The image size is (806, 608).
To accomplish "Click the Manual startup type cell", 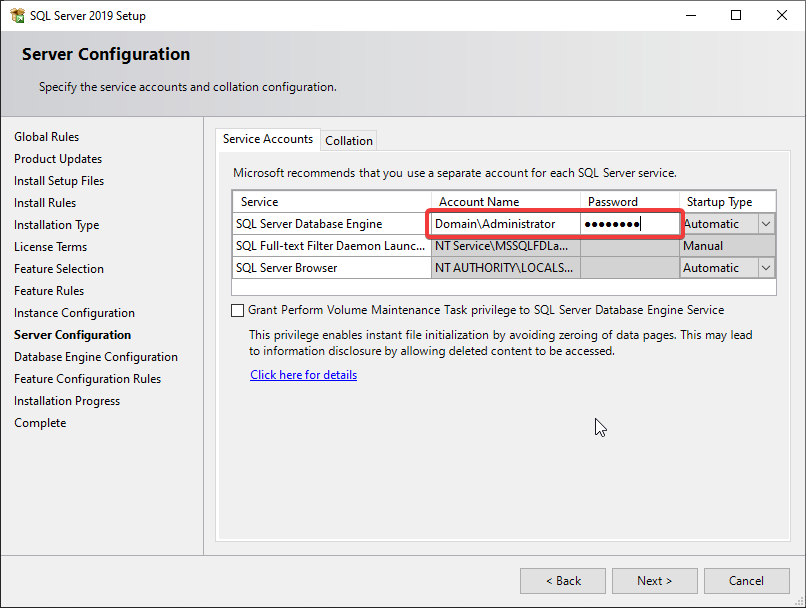I will click(x=727, y=246).
